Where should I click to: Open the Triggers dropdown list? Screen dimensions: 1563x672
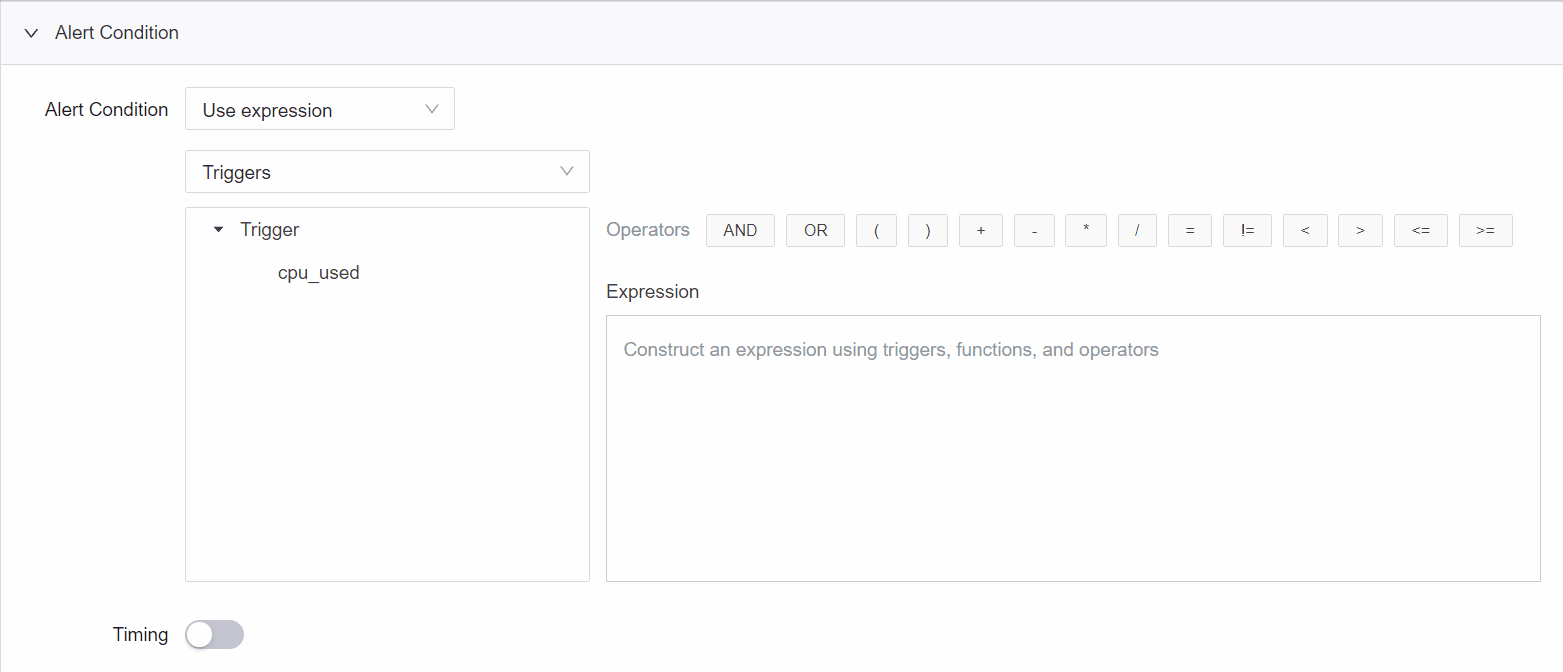coord(387,172)
